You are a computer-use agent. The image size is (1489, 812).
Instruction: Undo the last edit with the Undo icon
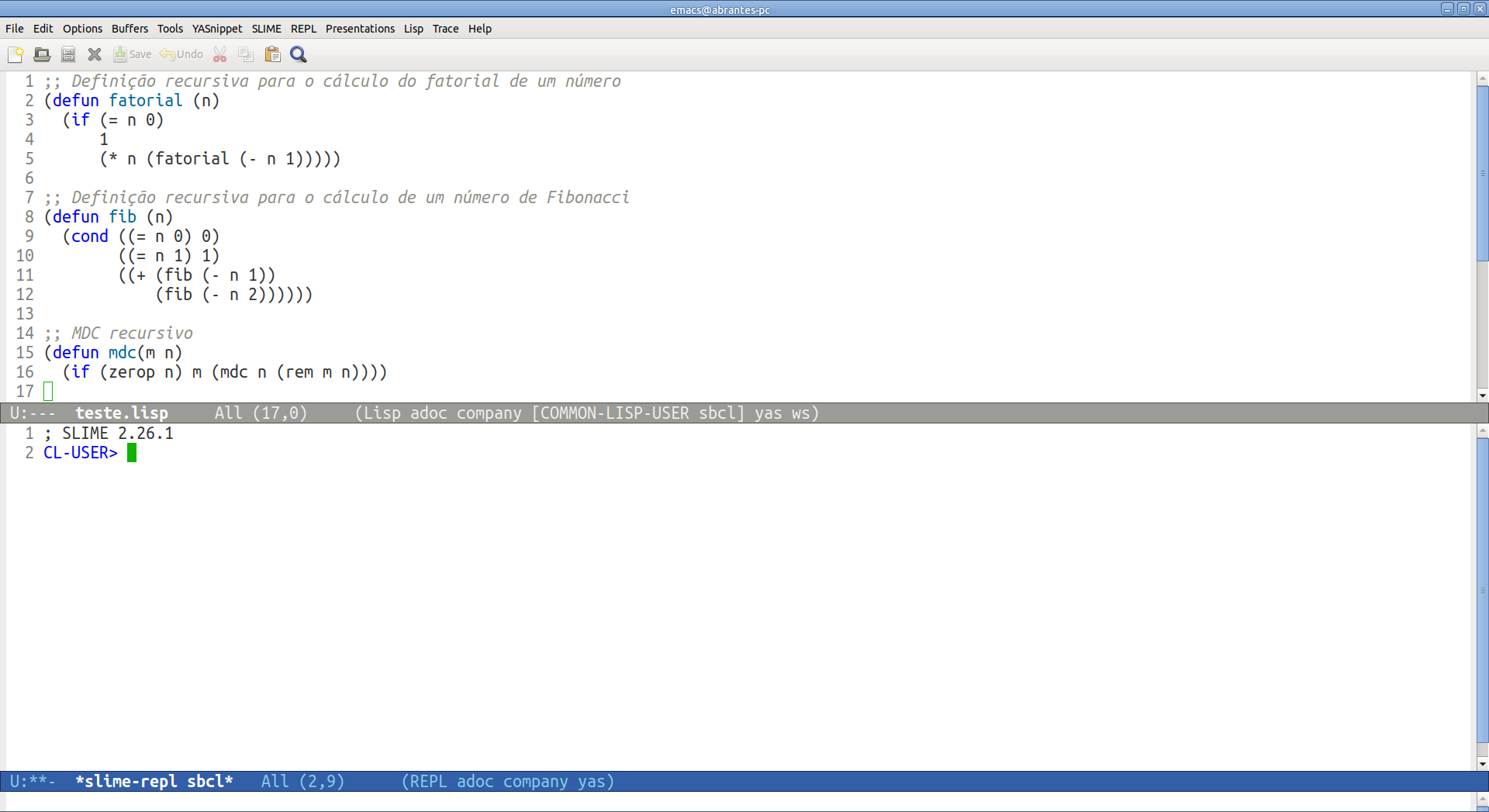point(180,54)
